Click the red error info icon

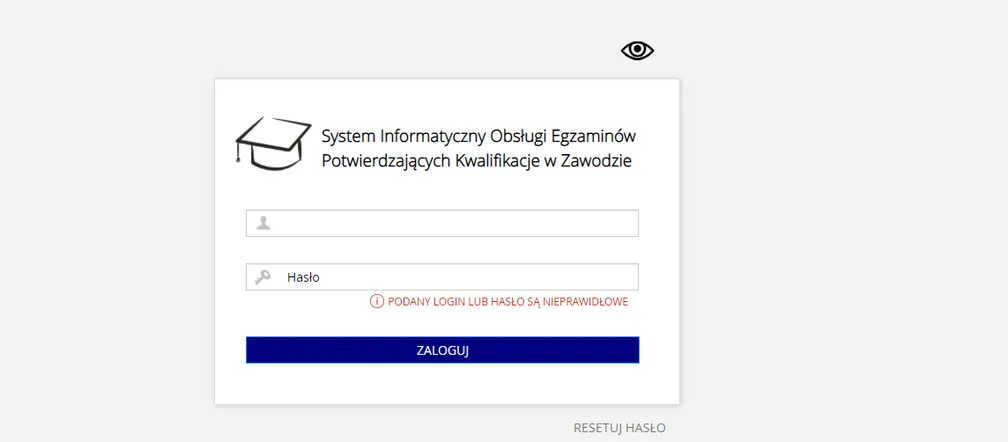(x=377, y=301)
